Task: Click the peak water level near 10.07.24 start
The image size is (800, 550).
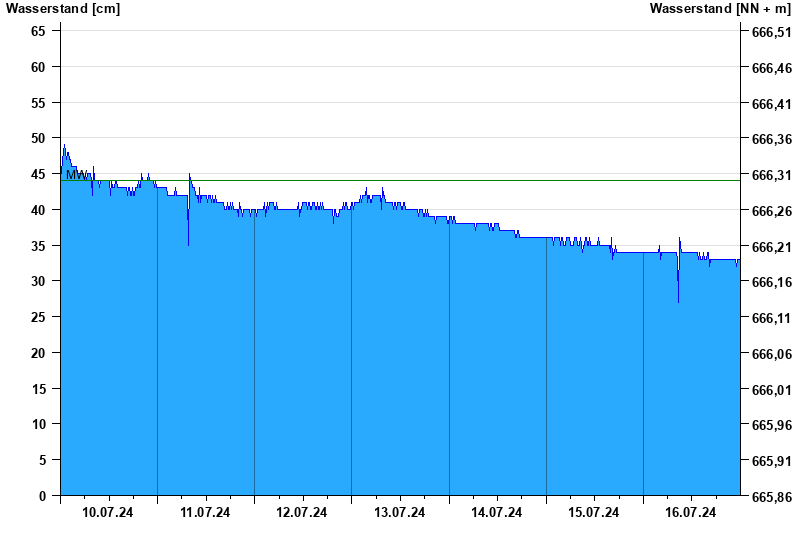Action: [64, 145]
